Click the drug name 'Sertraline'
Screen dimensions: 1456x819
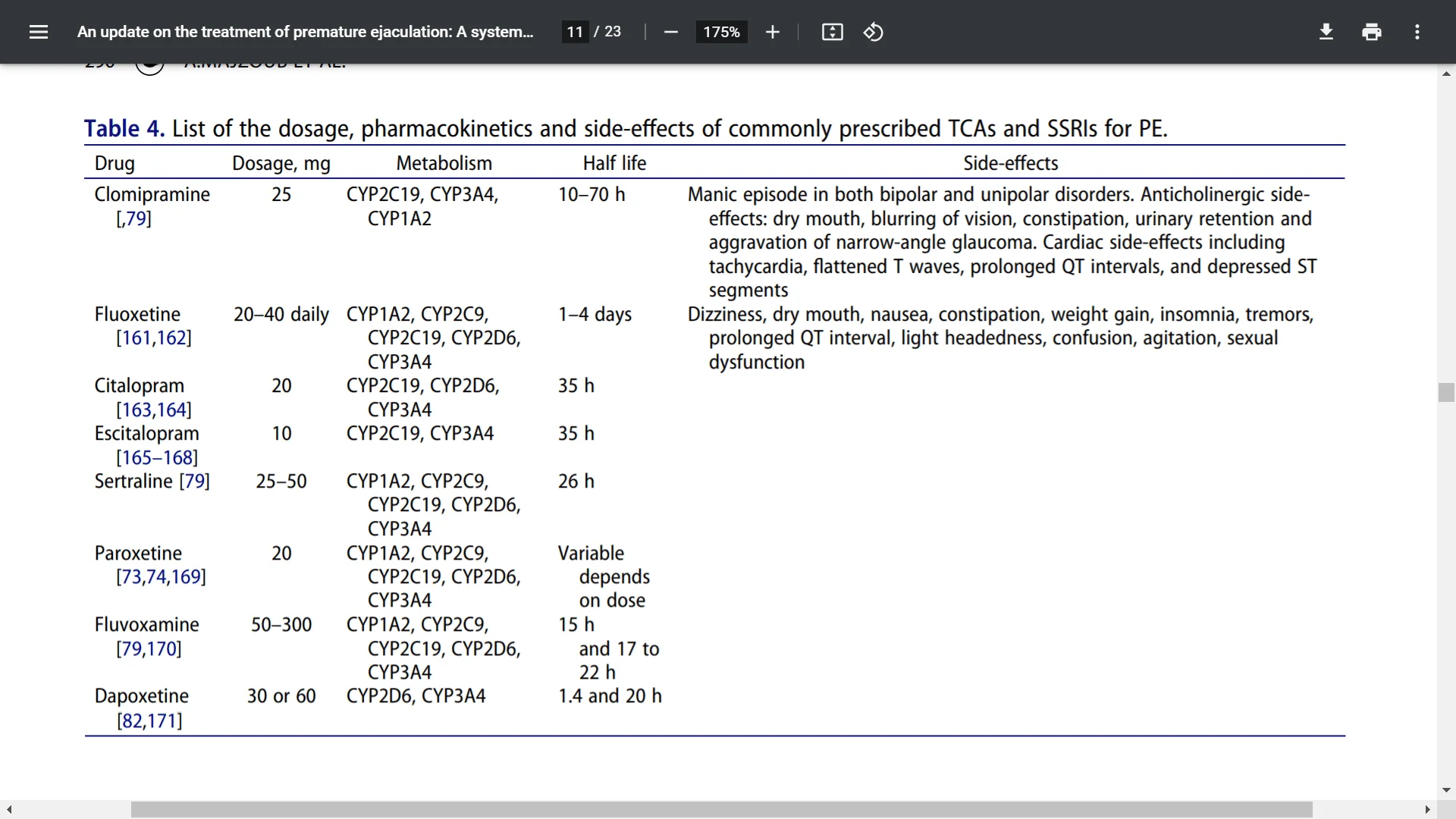pyautogui.click(x=133, y=482)
